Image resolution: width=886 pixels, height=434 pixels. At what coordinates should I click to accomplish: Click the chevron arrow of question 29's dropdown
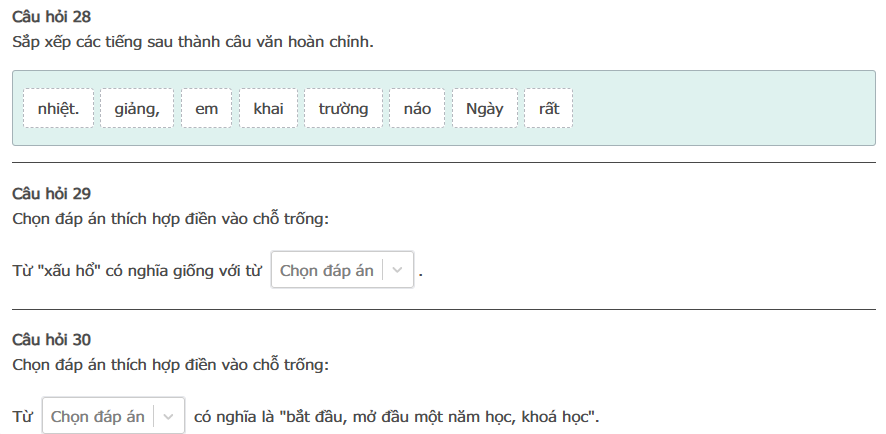click(398, 270)
